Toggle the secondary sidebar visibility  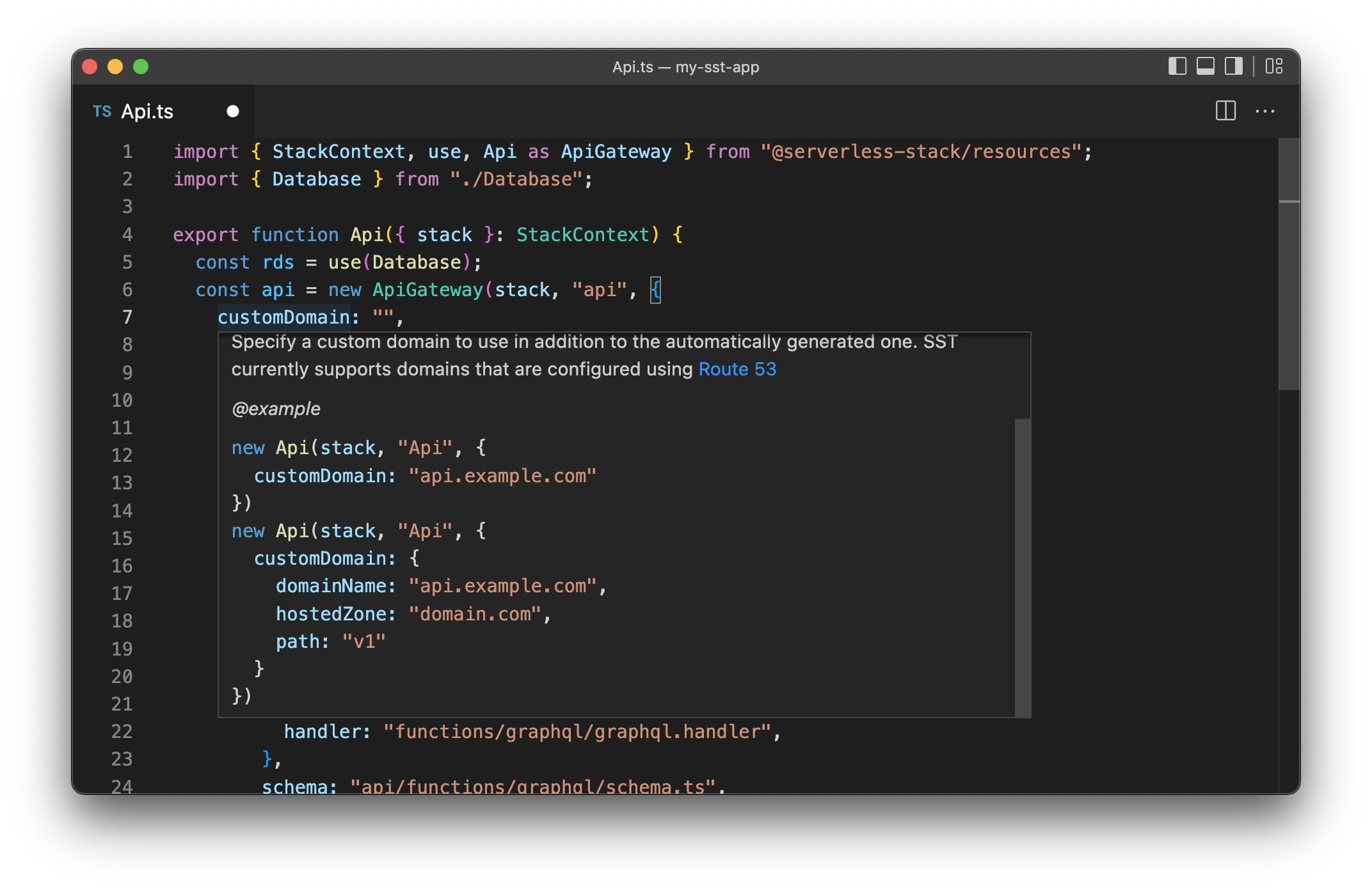coord(1233,66)
